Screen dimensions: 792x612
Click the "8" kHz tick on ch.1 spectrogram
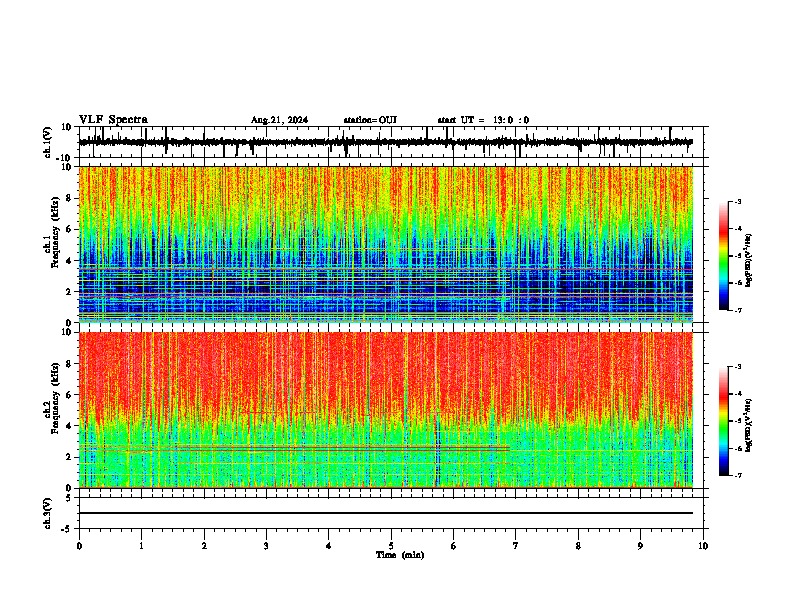point(70,198)
